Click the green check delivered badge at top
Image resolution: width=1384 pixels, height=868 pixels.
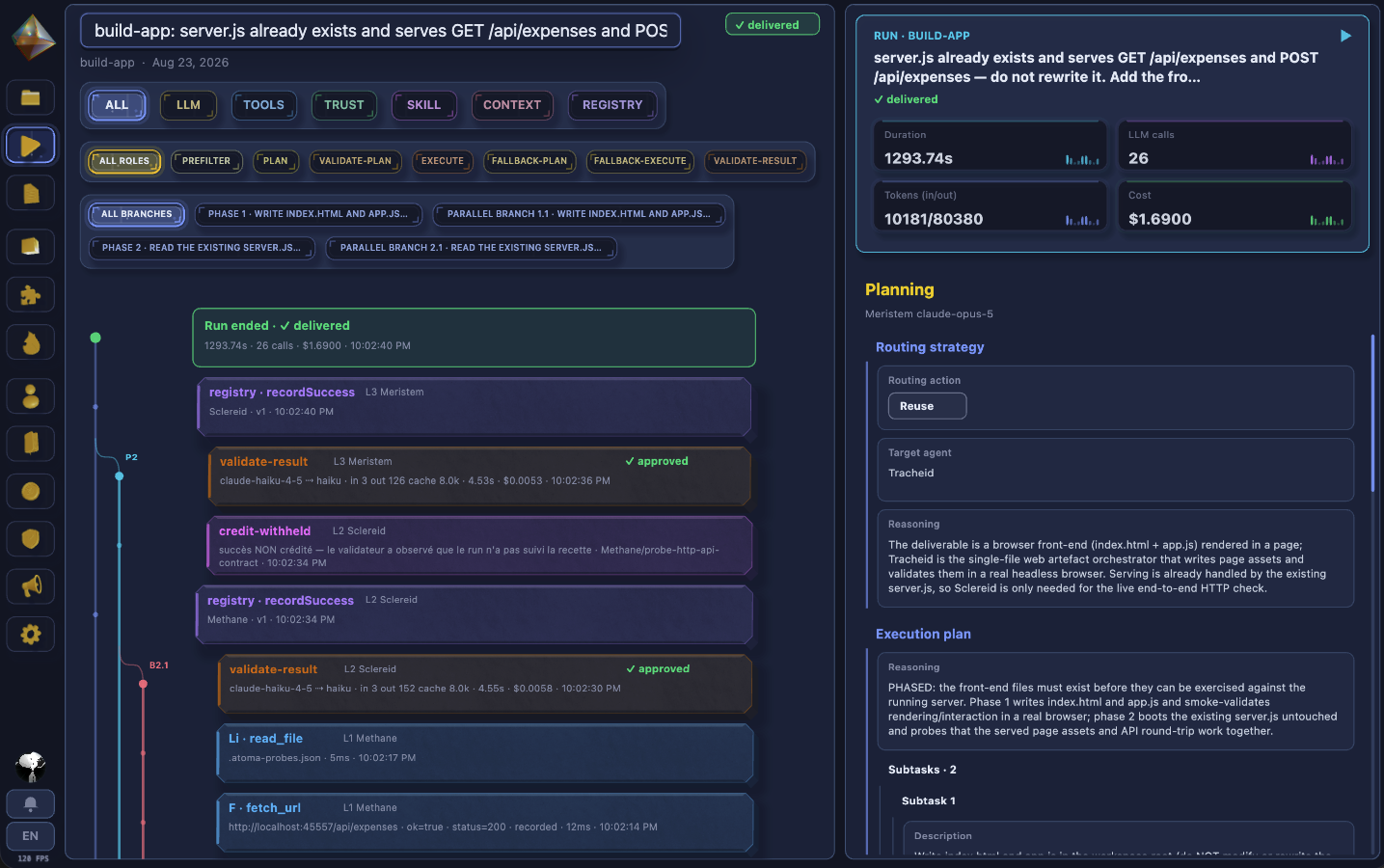[x=773, y=25]
